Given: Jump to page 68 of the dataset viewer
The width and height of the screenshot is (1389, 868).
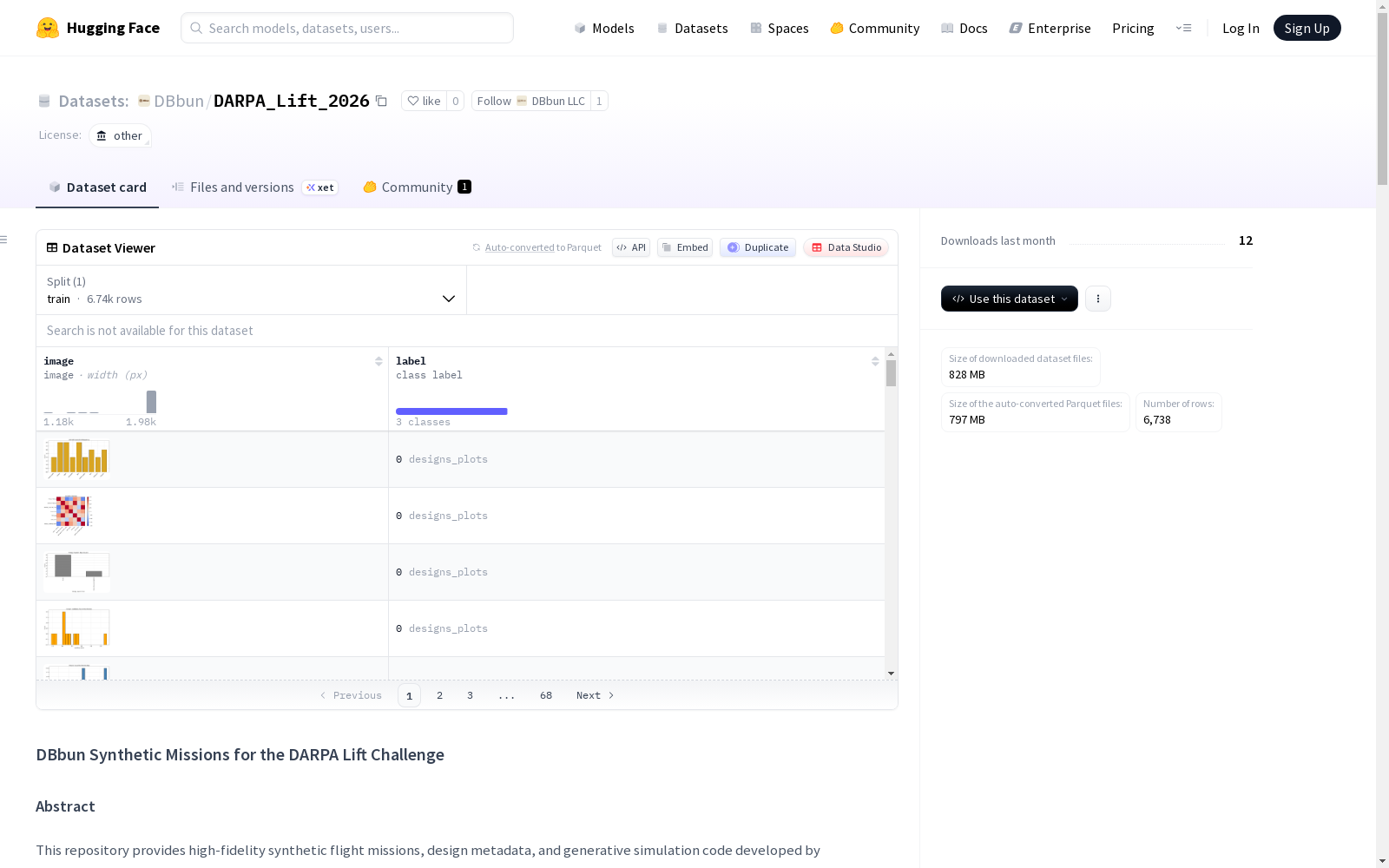Looking at the screenshot, I should 546,695.
